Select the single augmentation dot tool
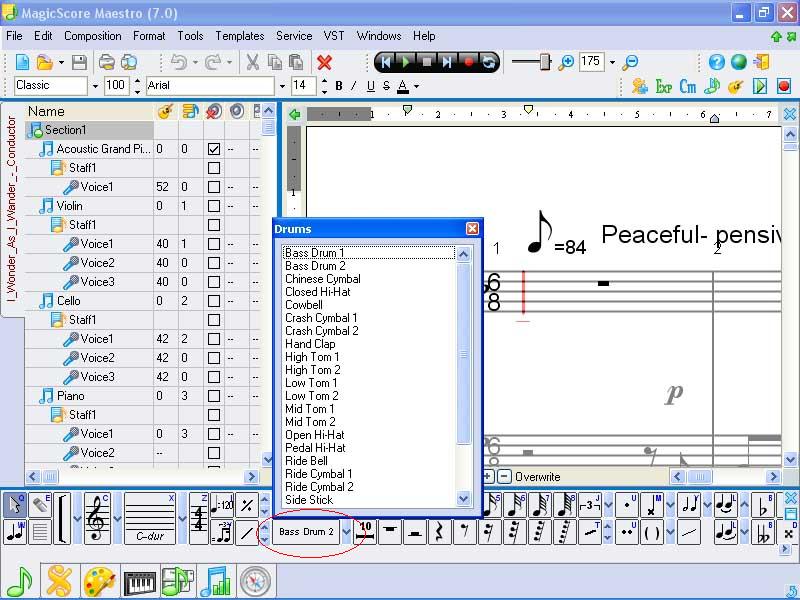 pyautogui.click(x=627, y=505)
